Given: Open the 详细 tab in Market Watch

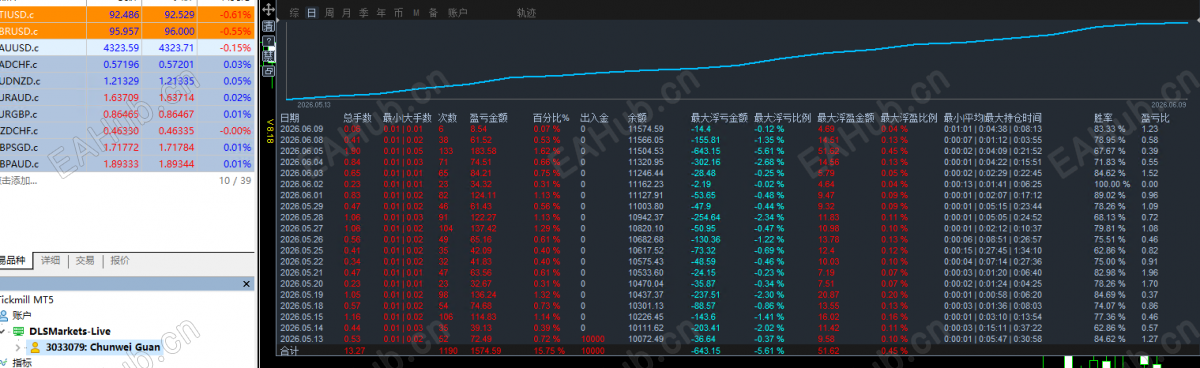Looking at the screenshot, I should [x=50, y=261].
